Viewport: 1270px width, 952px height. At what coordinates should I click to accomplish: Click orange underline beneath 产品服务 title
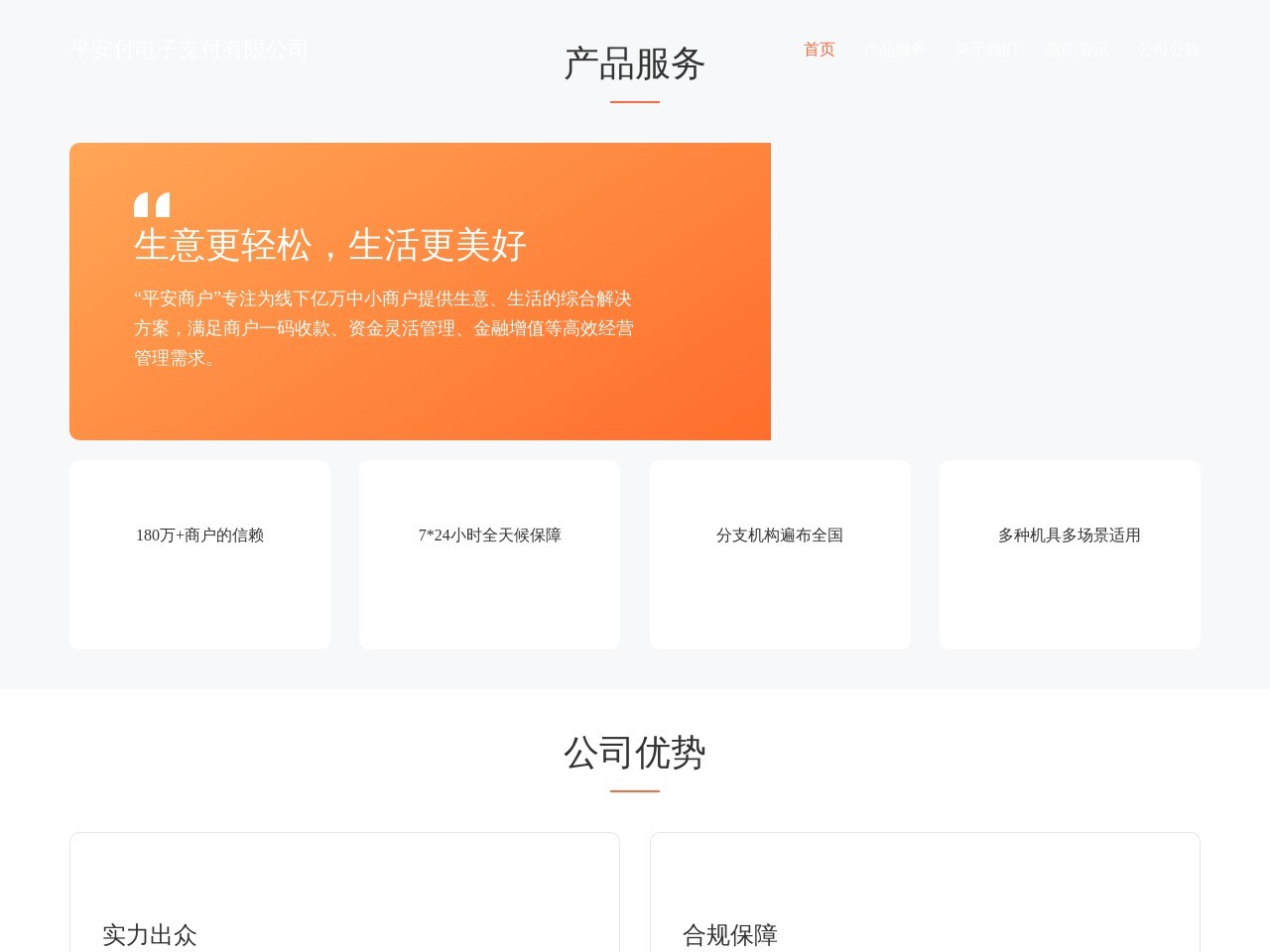(634, 101)
